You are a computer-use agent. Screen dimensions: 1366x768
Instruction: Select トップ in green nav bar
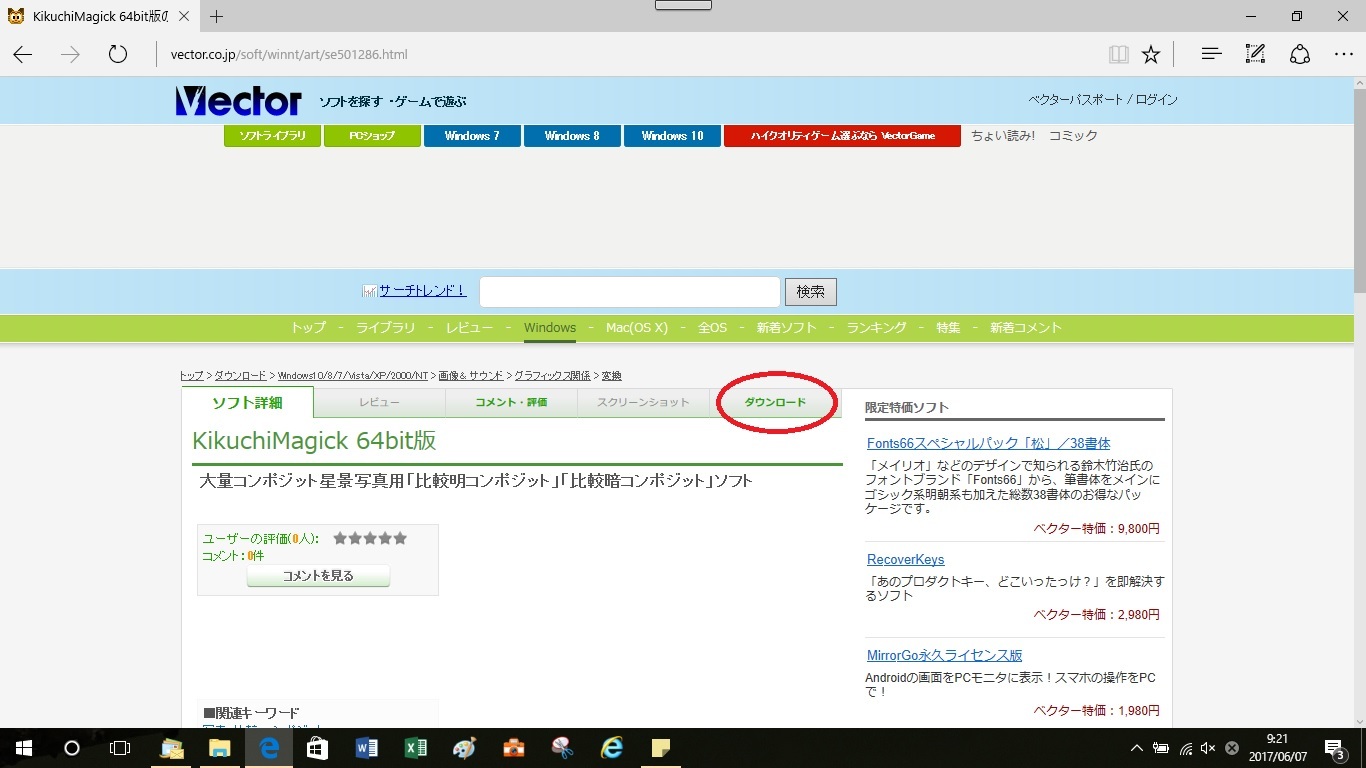tap(308, 328)
